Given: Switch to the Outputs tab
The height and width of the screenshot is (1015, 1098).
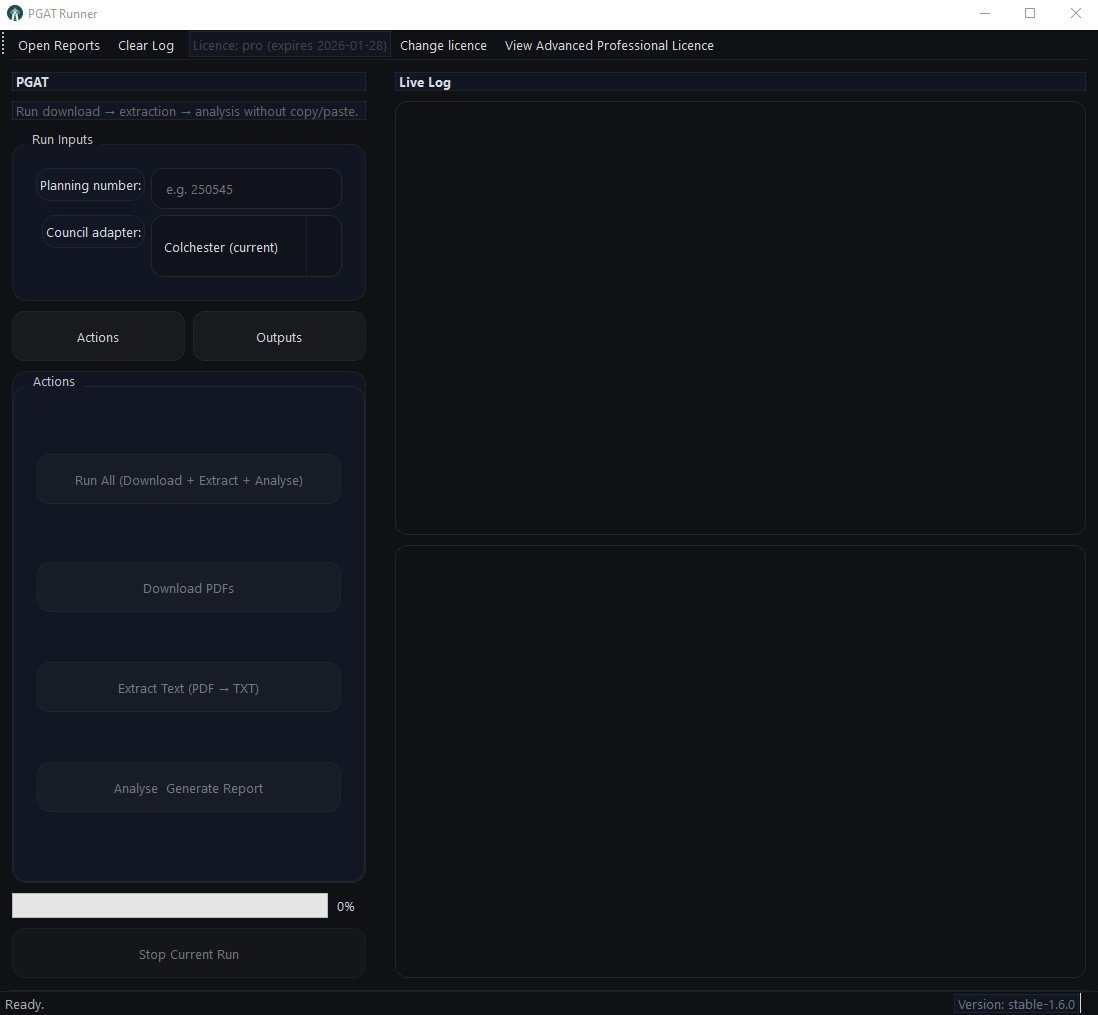Looking at the screenshot, I should point(279,337).
